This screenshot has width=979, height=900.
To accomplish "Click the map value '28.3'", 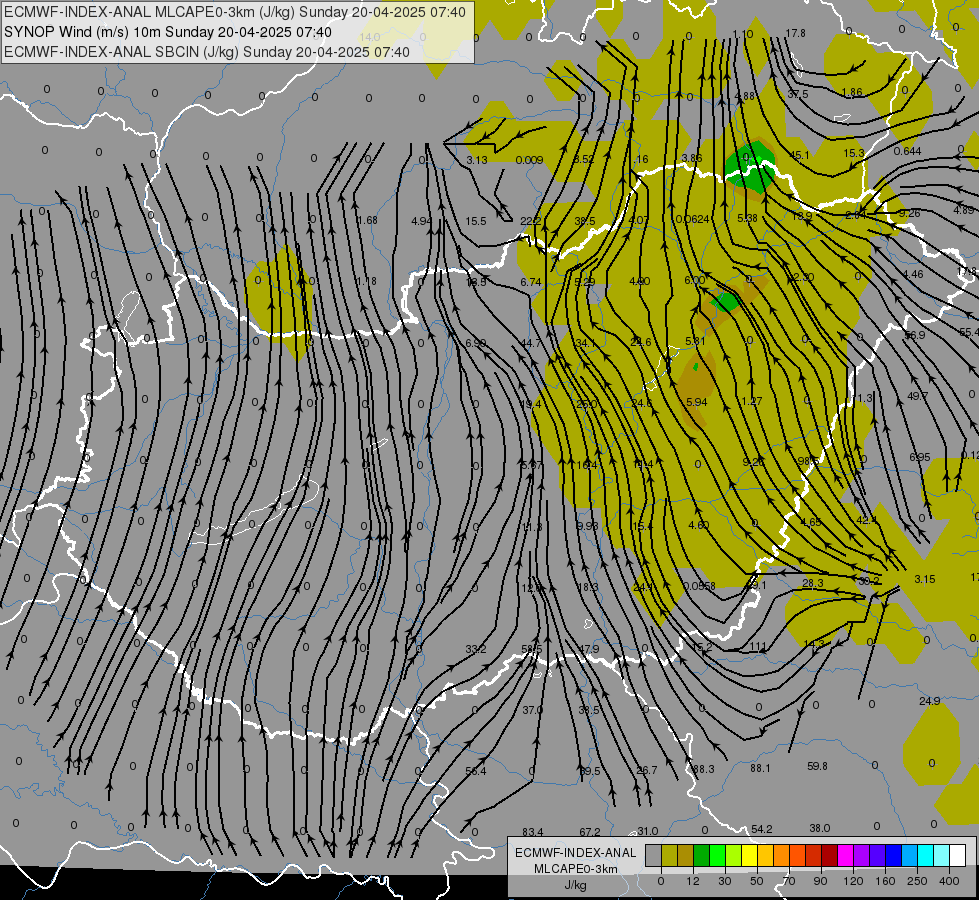I will (x=812, y=583).
